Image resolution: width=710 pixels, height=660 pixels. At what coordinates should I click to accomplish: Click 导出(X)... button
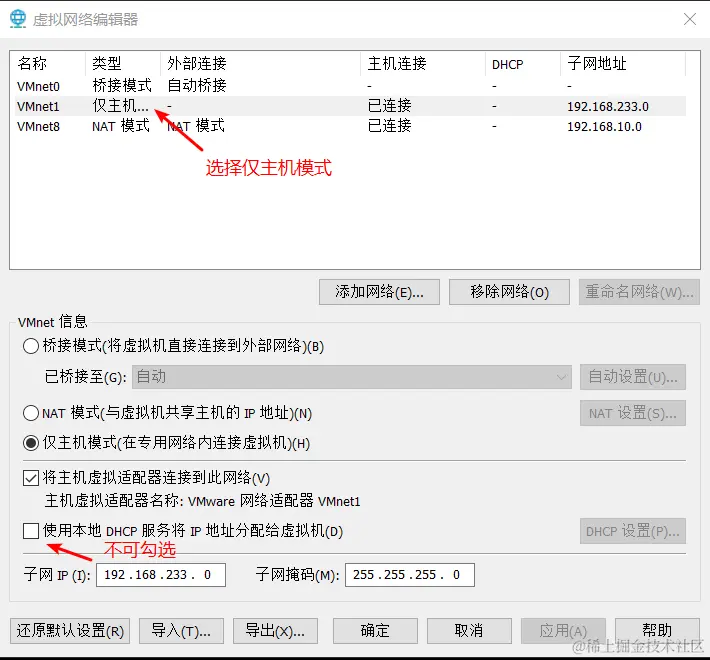pyautogui.click(x=275, y=631)
